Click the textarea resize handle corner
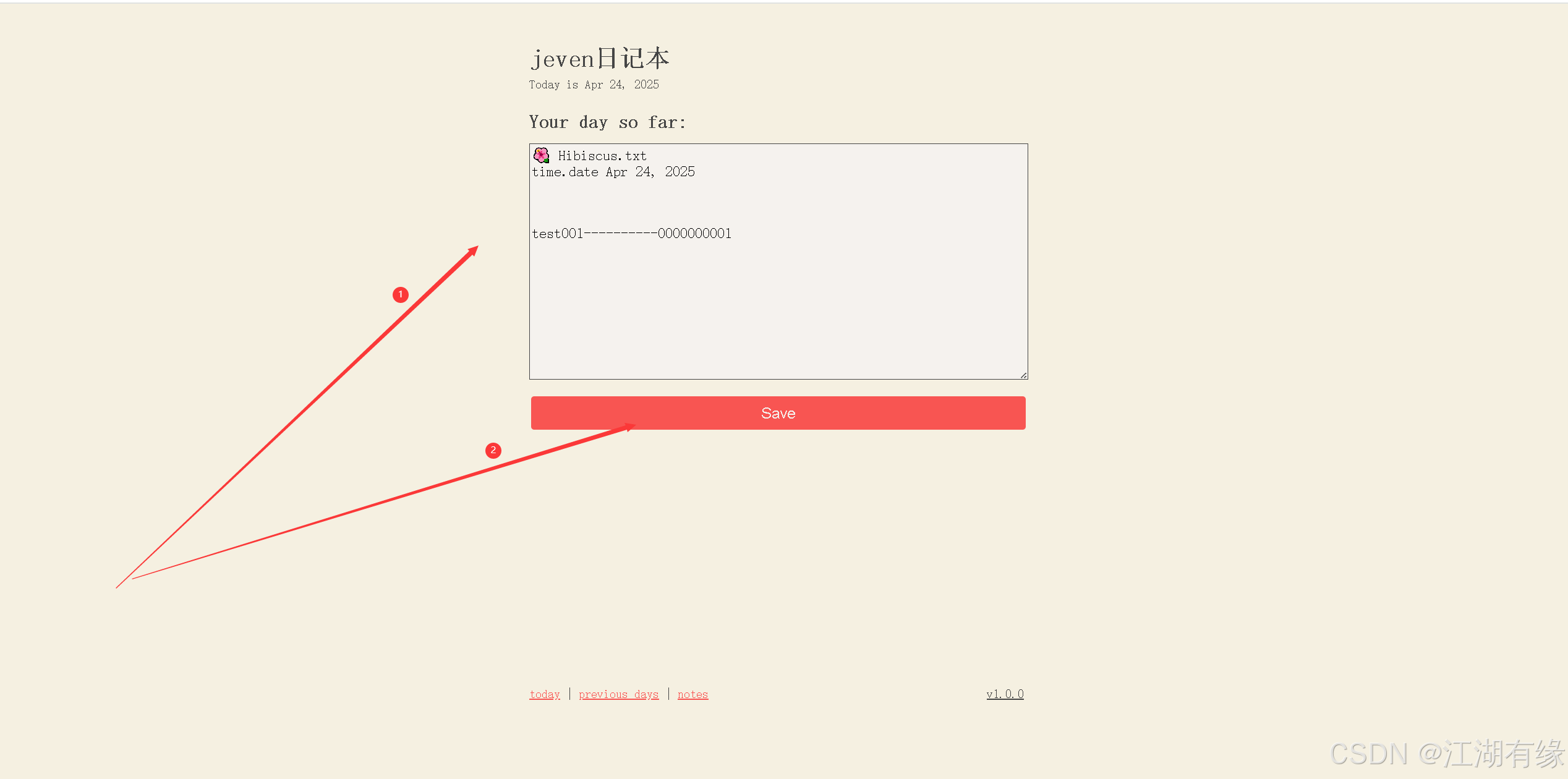Screen dimensions: 1568x779 coord(1024,375)
